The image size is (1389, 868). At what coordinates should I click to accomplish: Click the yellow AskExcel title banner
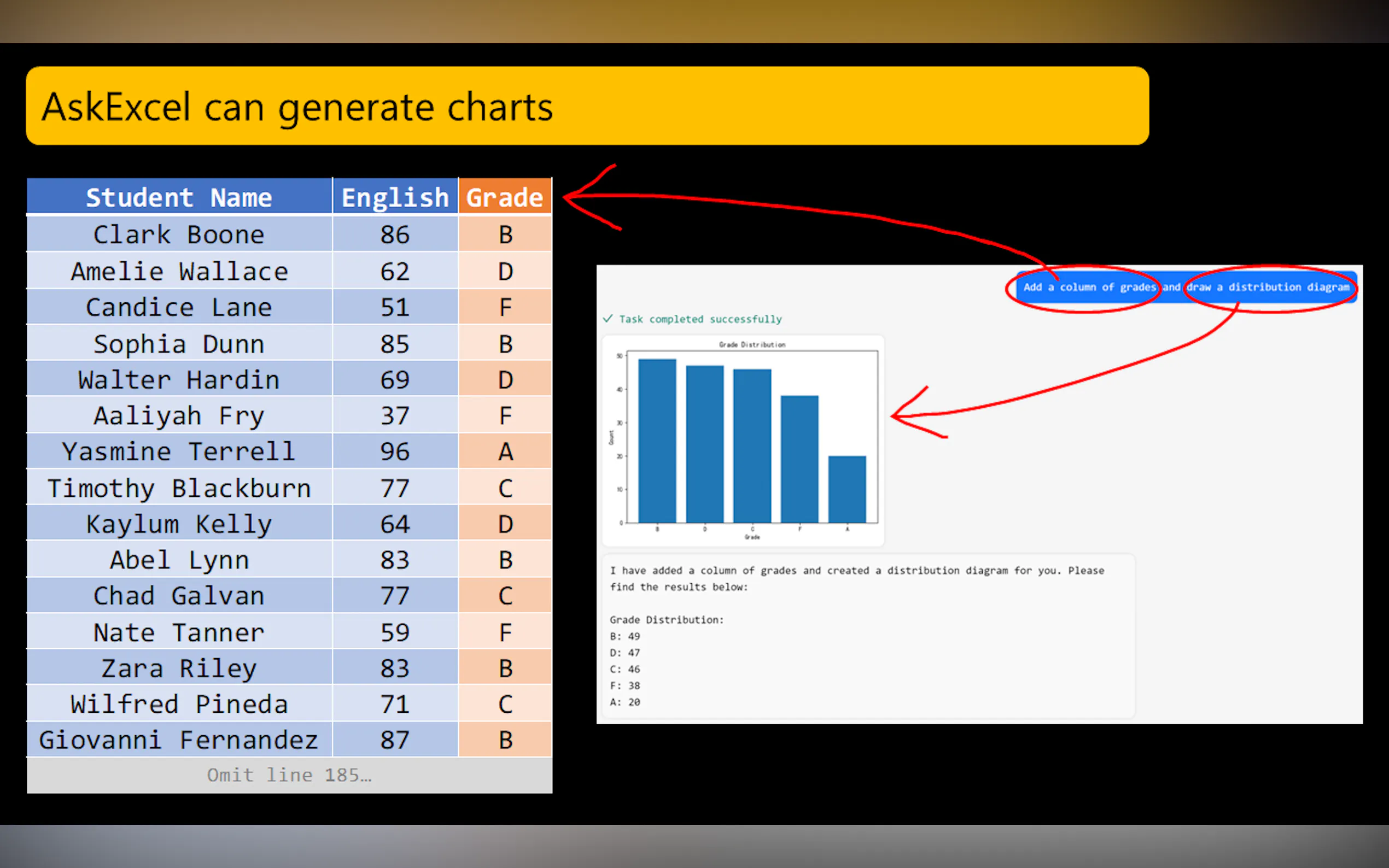(x=587, y=105)
